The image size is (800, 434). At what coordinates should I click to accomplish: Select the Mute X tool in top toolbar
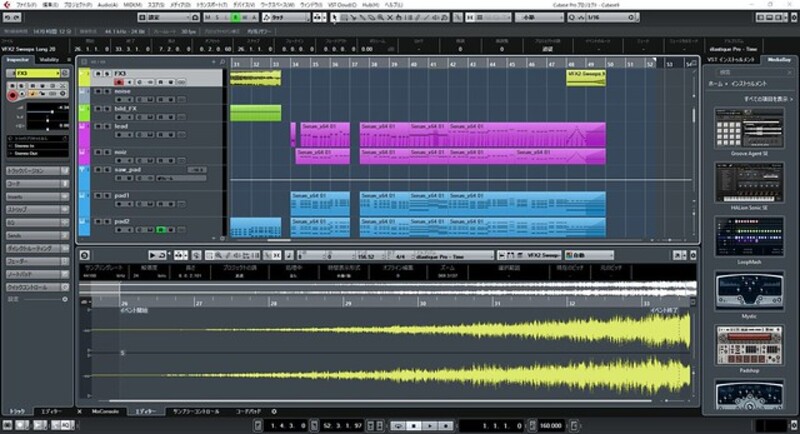390,17
